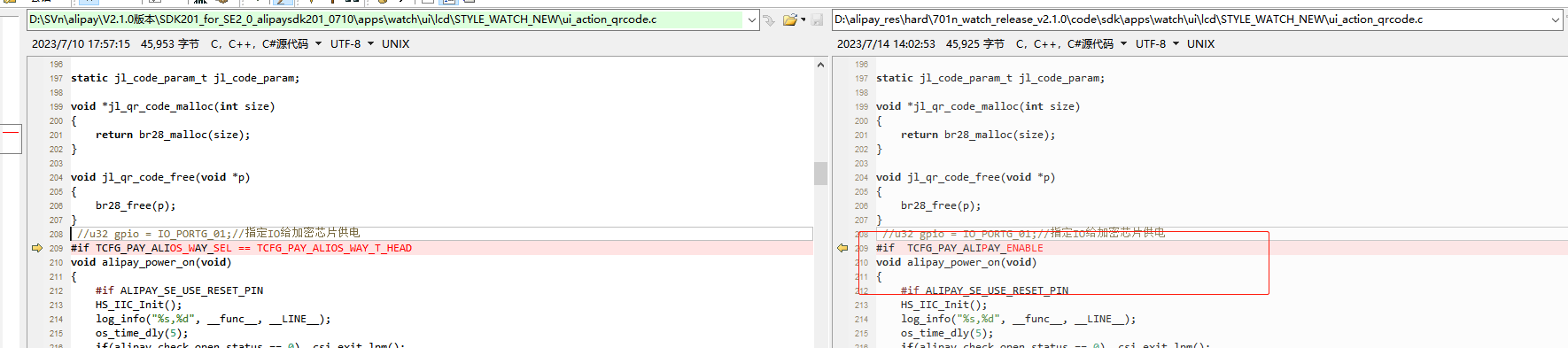Click left line '#if ALIPAY_SE_USE_RESET_PIN'
The height and width of the screenshot is (348, 1568).
(x=179, y=290)
